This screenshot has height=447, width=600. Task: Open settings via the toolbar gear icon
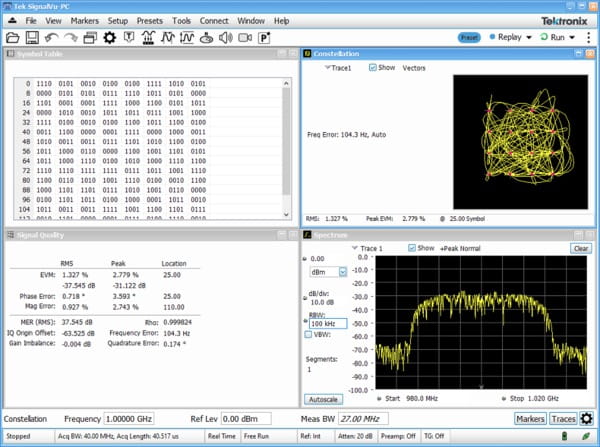point(110,38)
